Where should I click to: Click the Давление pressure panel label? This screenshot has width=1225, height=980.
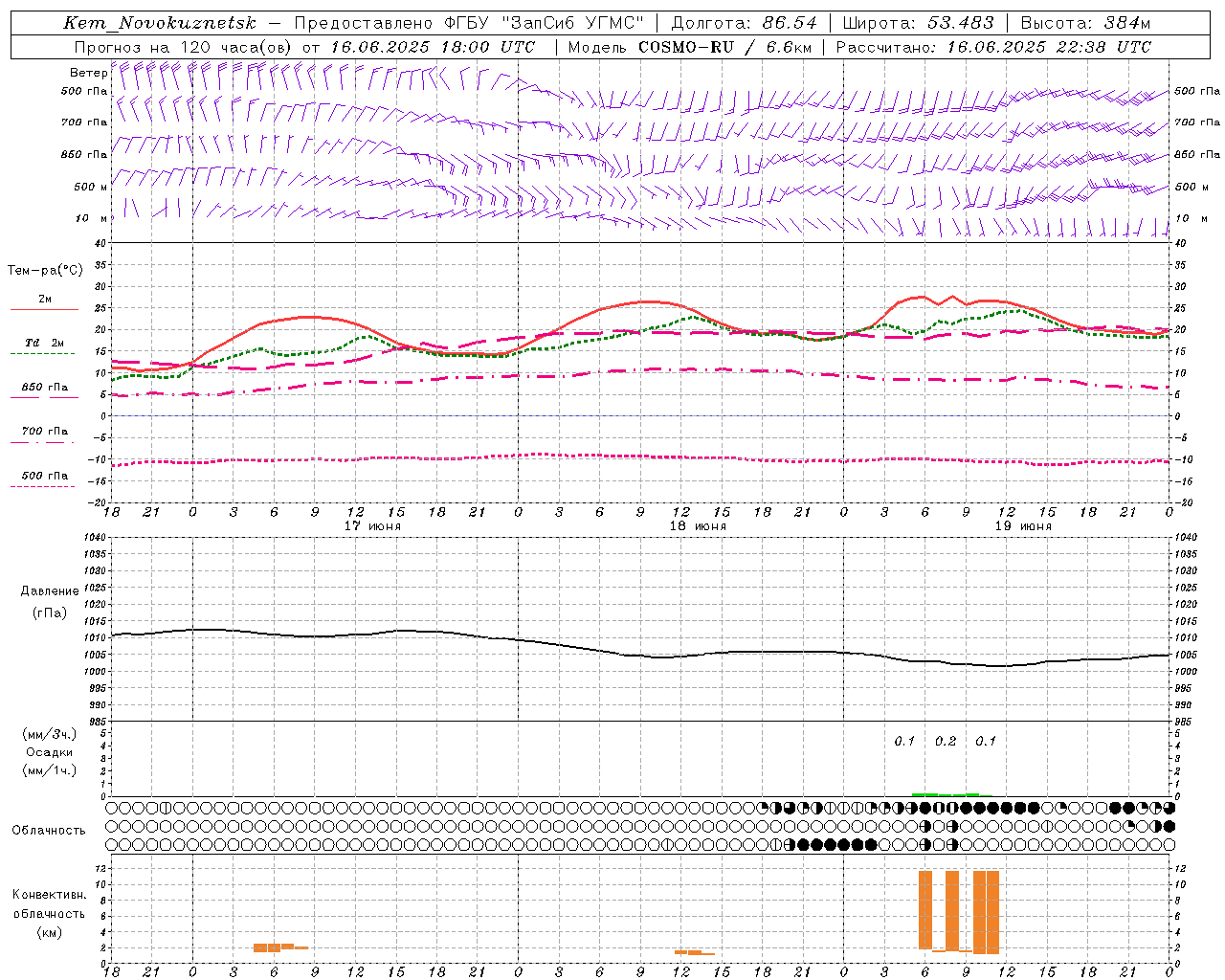[x=50, y=591]
